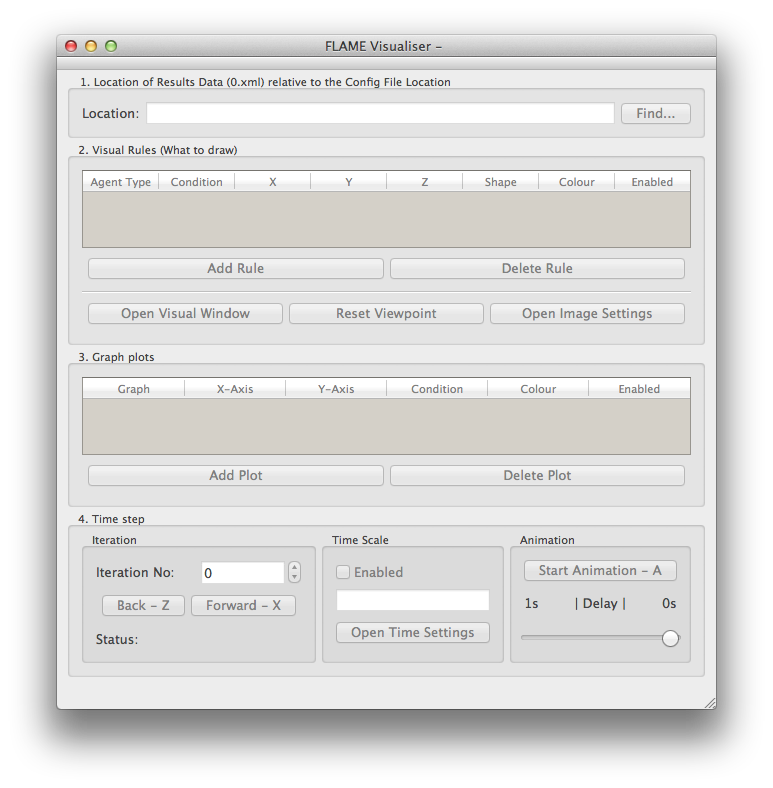773x788 pixels.
Task: Open the Visual Window
Action: [185, 314]
